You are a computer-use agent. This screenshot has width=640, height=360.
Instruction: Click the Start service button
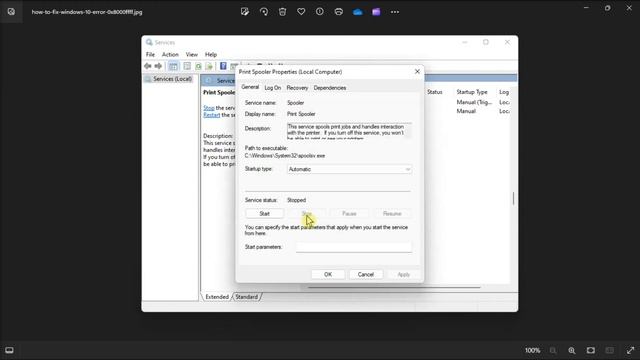coord(264,213)
